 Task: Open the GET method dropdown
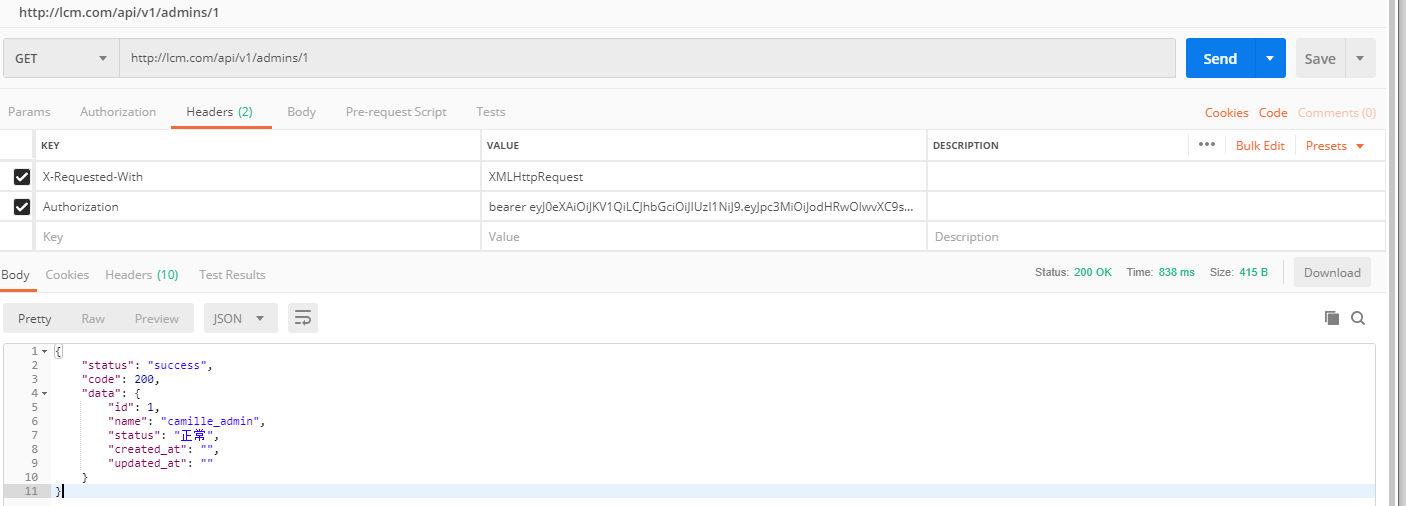coord(61,59)
